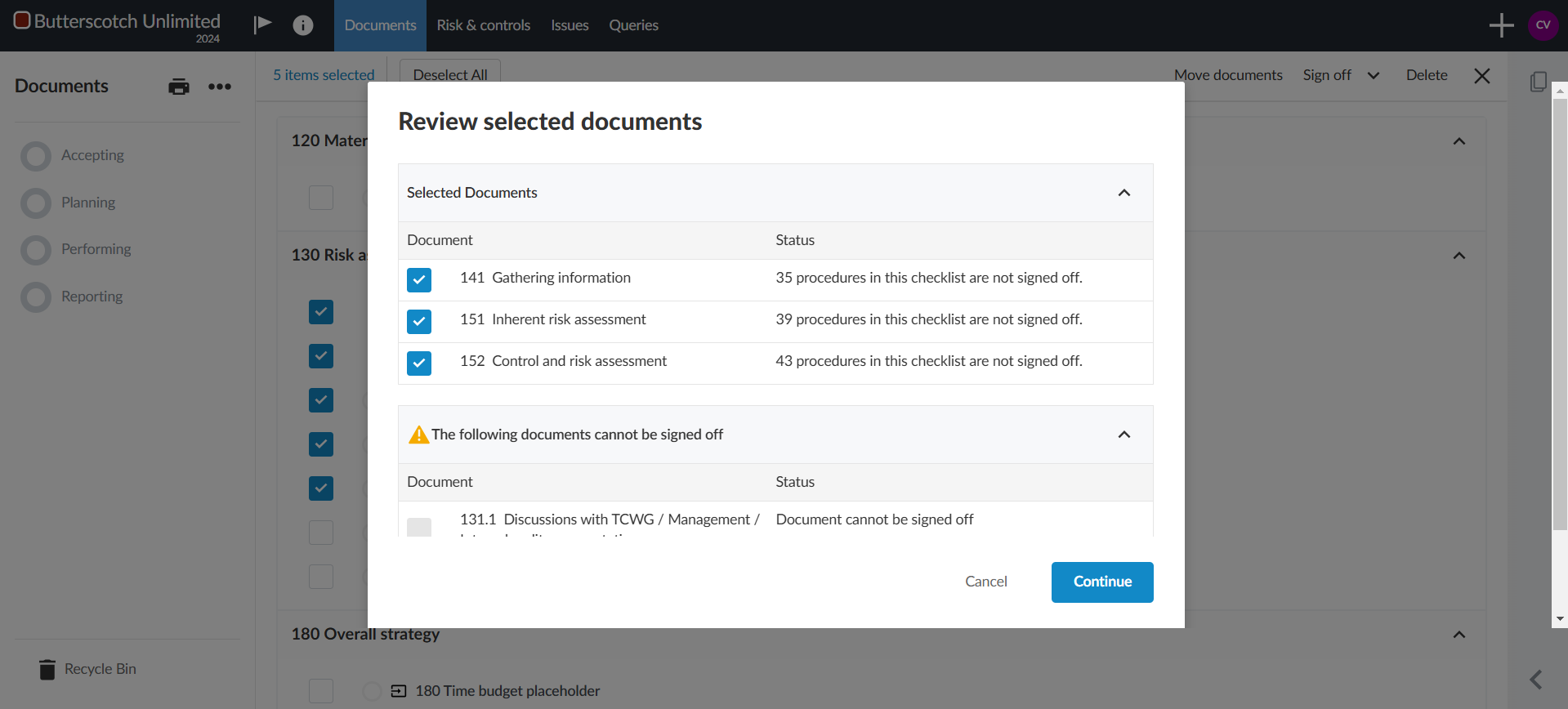The height and width of the screenshot is (709, 1568).
Task: Switch to Documents tab
Action: pyautogui.click(x=380, y=25)
